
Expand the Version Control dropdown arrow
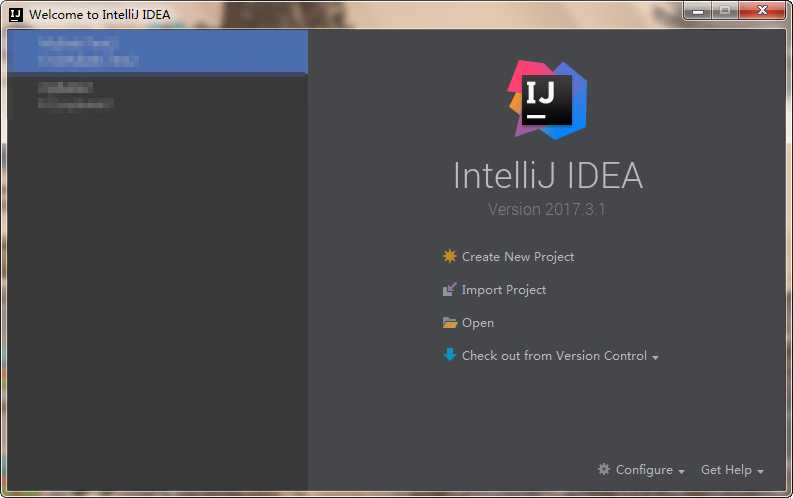tap(655, 357)
